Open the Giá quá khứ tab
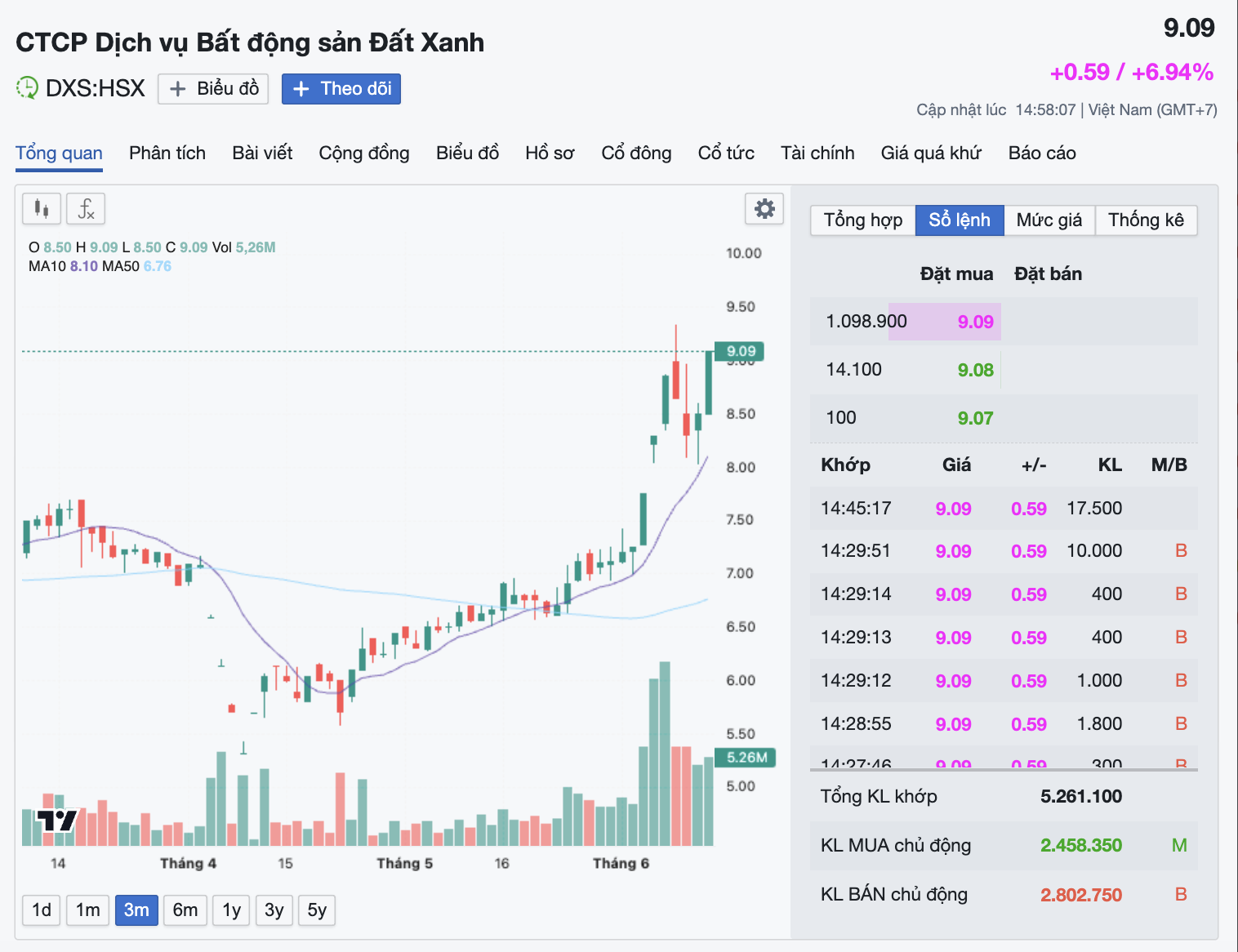The height and width of the screenshot is (952, 1238). (x=931, y=153)
